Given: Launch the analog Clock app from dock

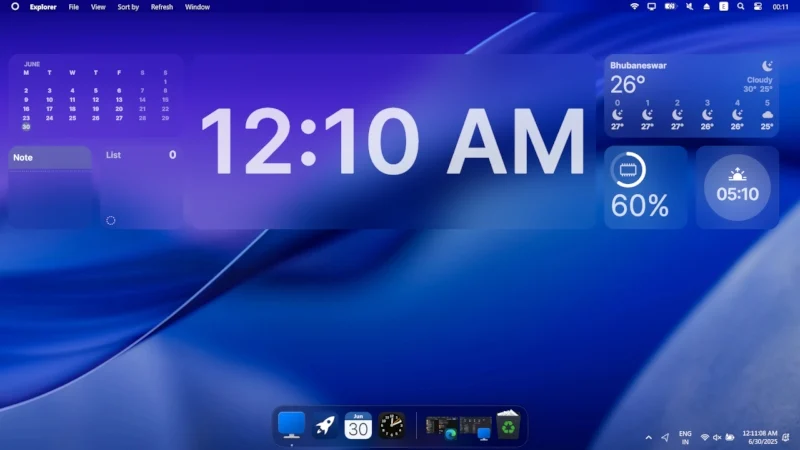Looking at the screenshot, I should click(x=392, y=426).
